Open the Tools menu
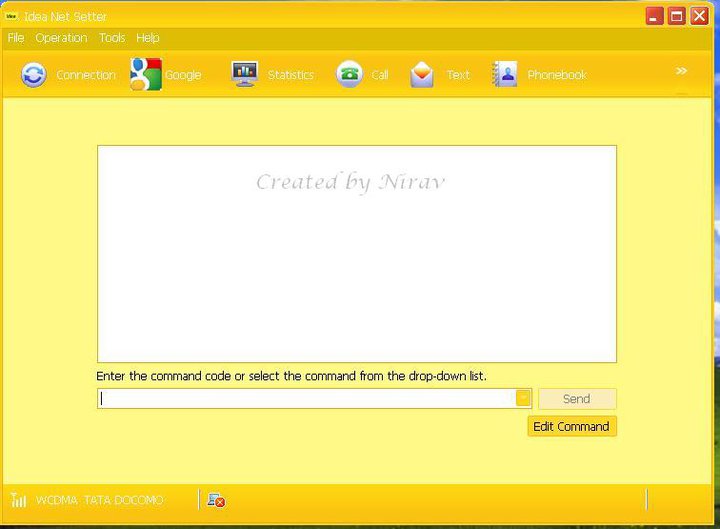720x529 pixels. point(112,38)
